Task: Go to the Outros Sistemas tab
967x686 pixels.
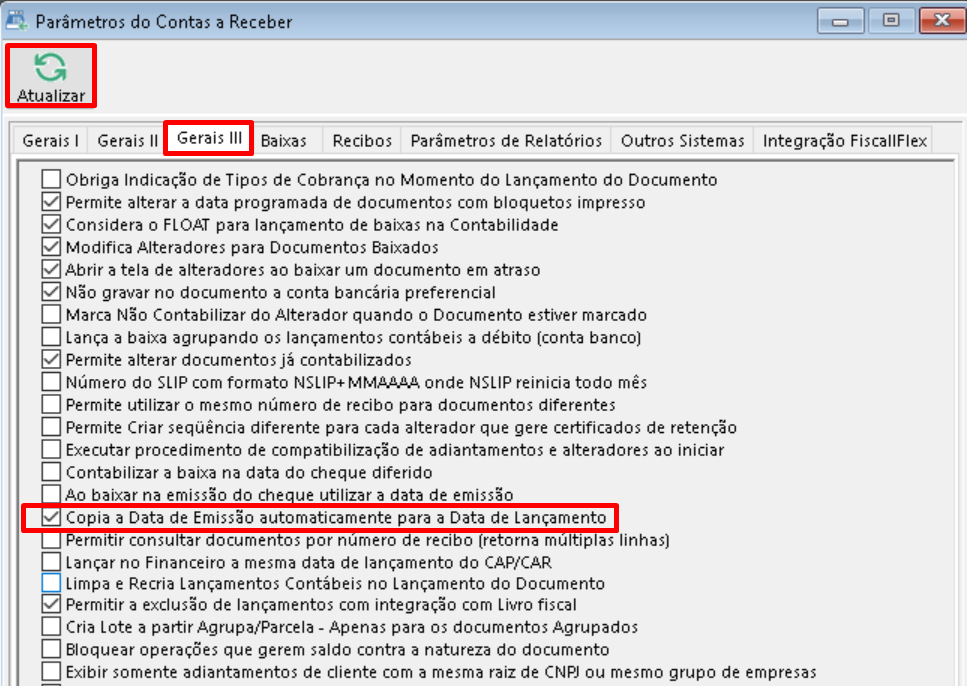Action: [682, 141]
